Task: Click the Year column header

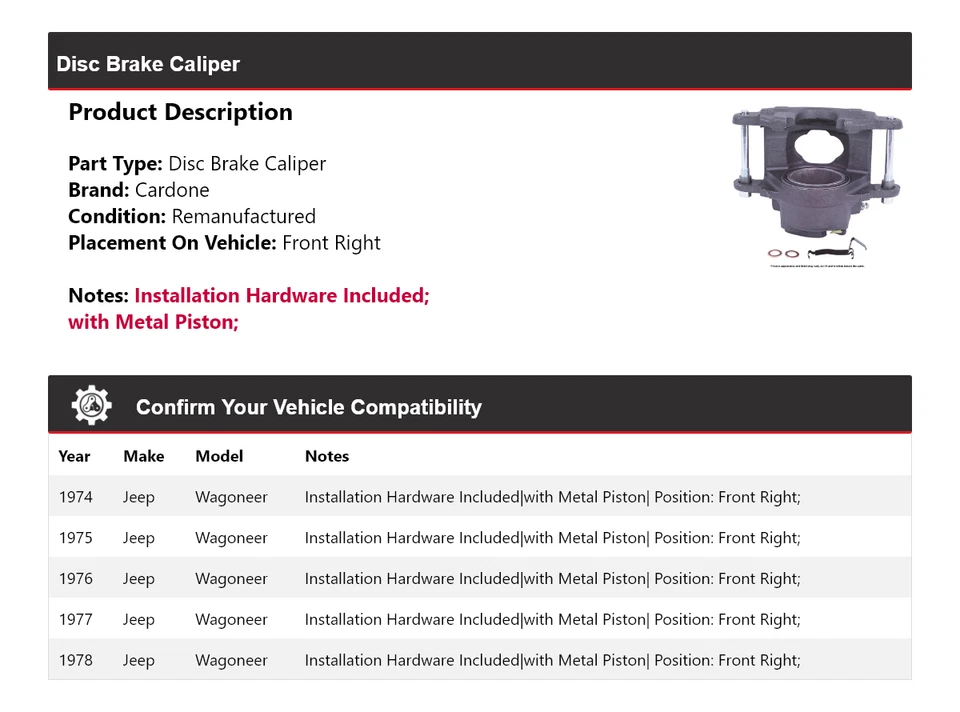Action: tap(74, 456)
